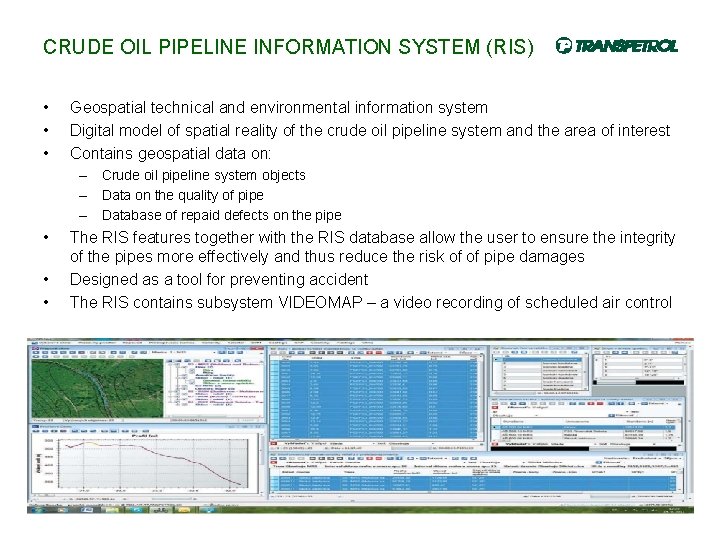Click the pipeline elevation profile chart

[146, 463]
